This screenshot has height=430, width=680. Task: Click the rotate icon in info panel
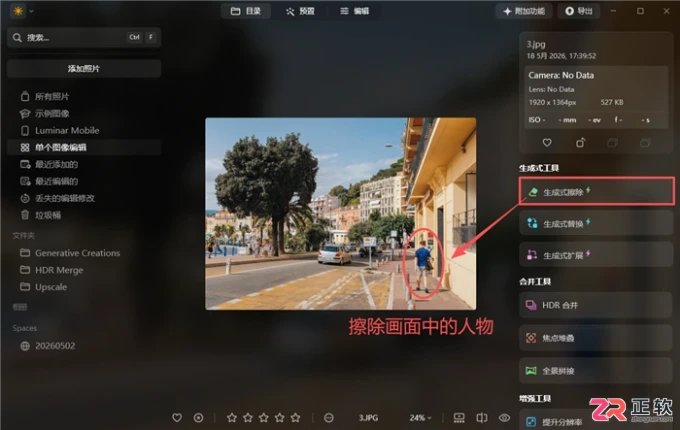coord(580,143)
